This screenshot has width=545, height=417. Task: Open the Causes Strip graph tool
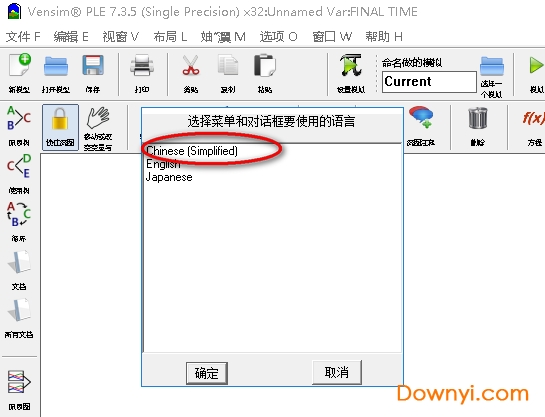pos(19,382)
